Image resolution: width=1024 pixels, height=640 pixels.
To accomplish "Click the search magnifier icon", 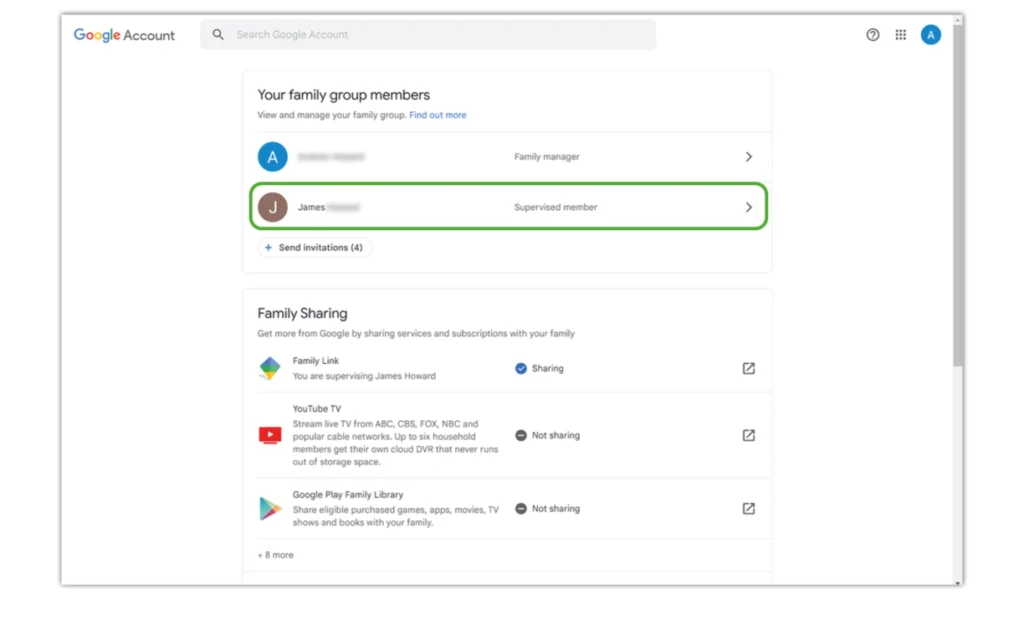I will [218, 35].
